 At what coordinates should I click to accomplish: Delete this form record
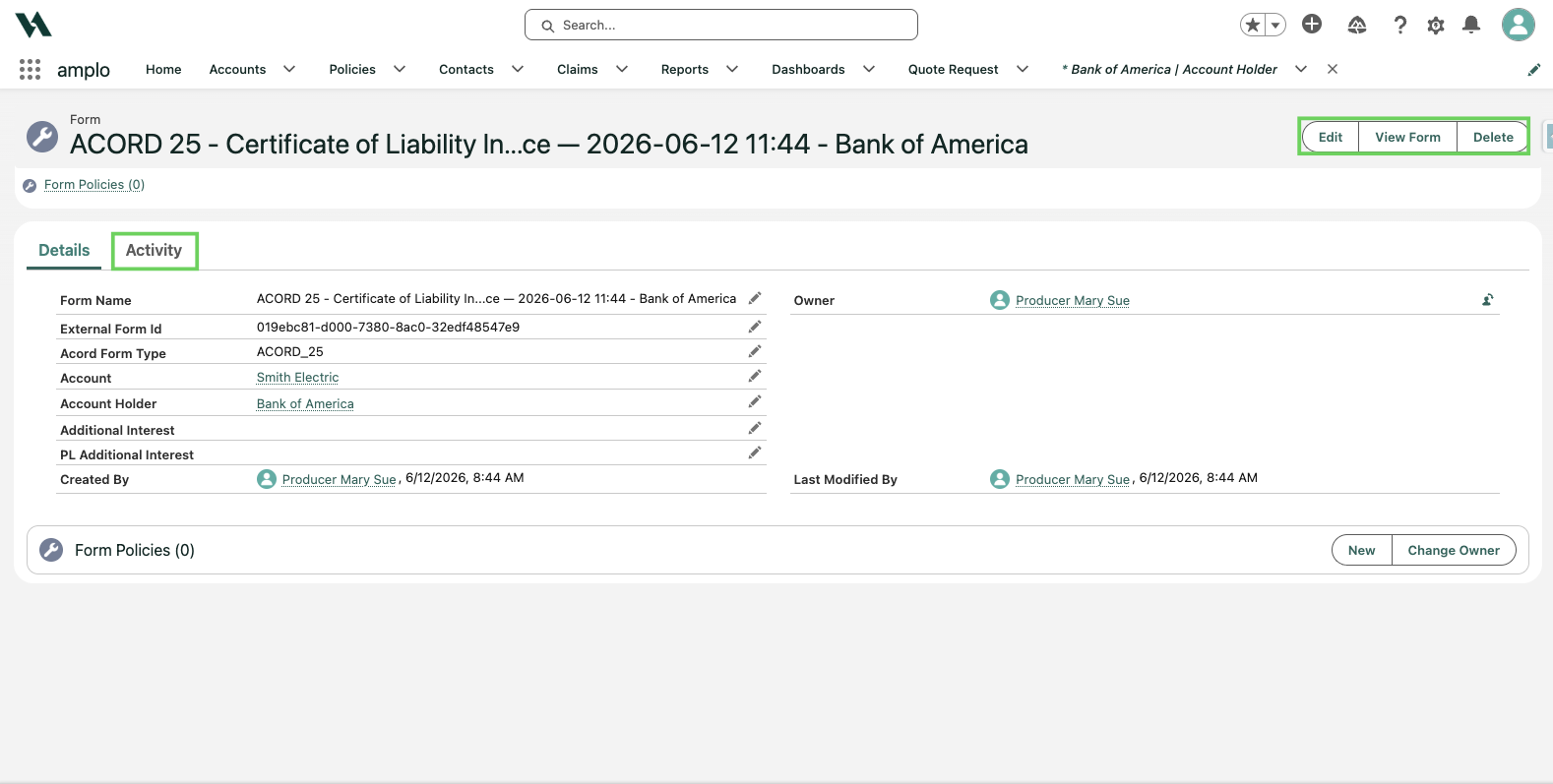point(1493,137)
